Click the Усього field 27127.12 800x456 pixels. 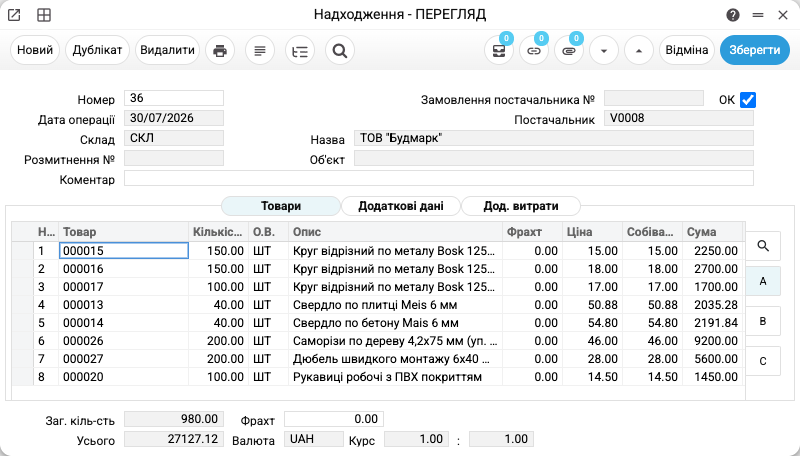coord(174,439)
